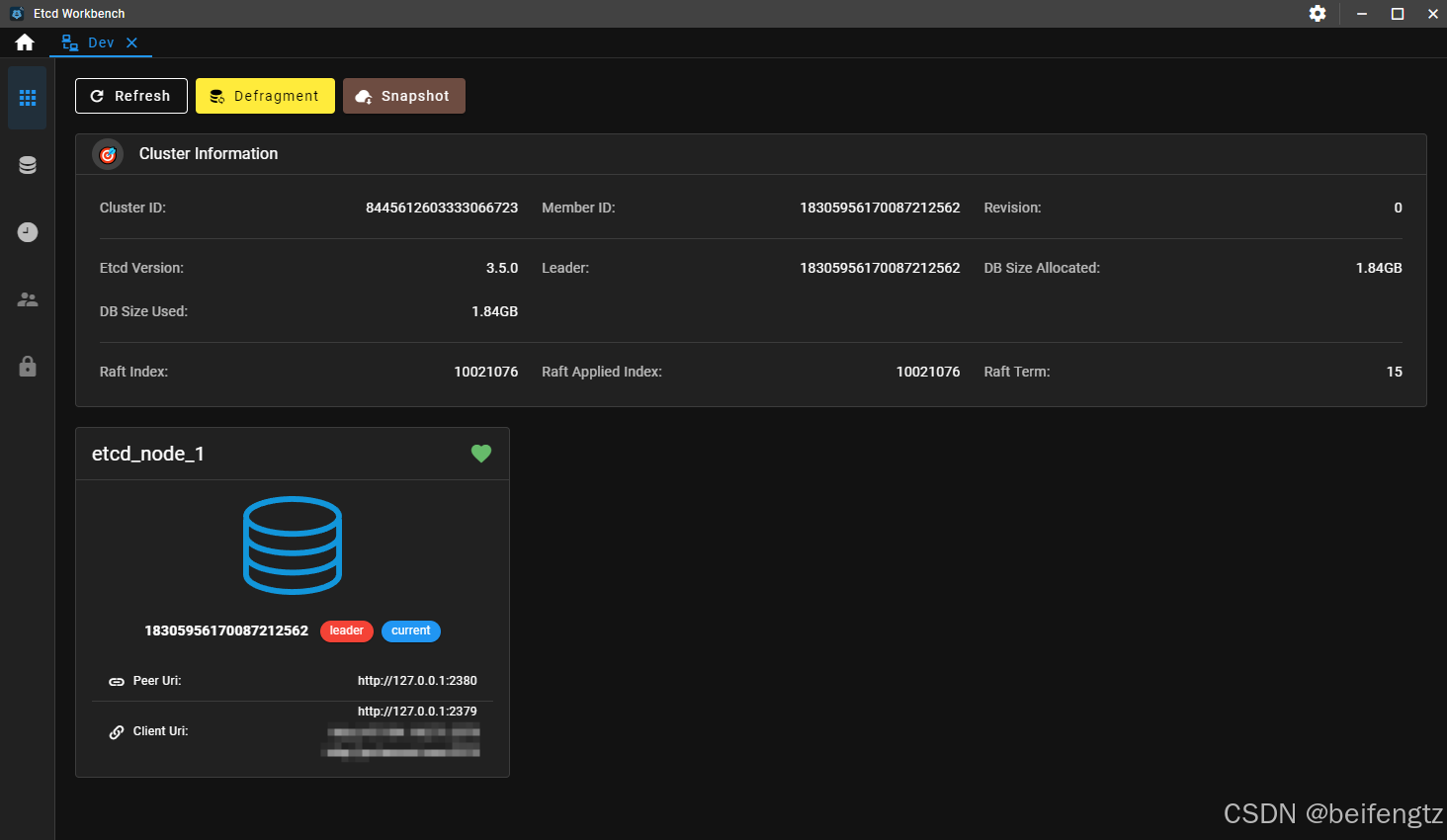1447x840 pixels.
Task: Click the Peer Uri link icon
Action: click(x=117, y=682)
